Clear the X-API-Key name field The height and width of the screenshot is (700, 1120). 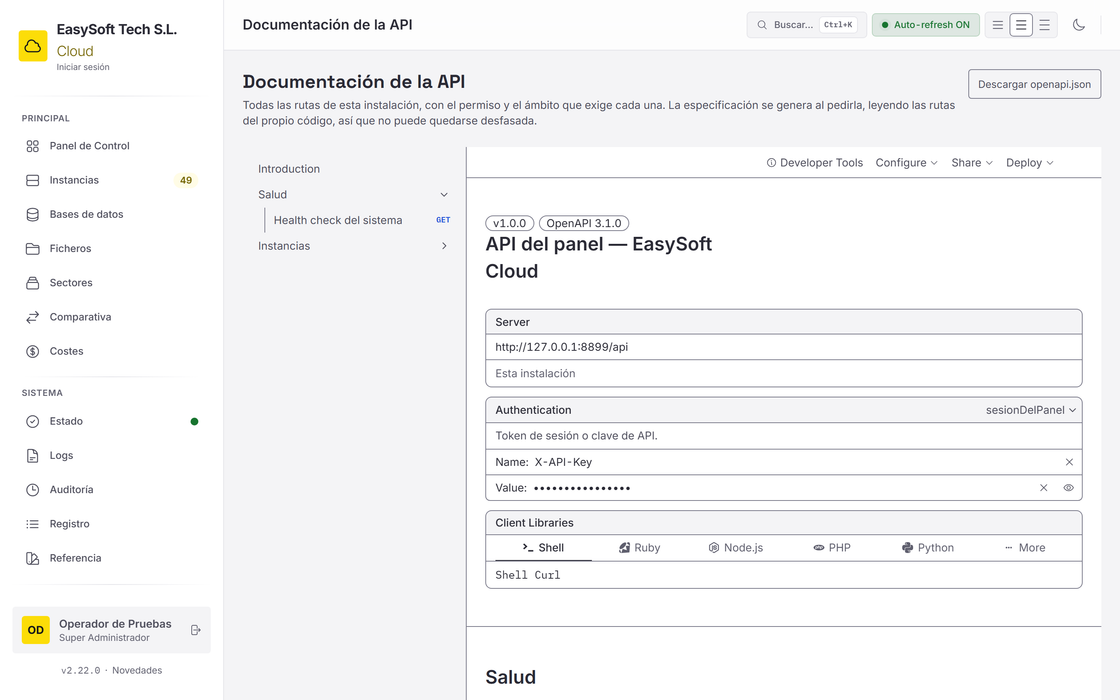1069,462
